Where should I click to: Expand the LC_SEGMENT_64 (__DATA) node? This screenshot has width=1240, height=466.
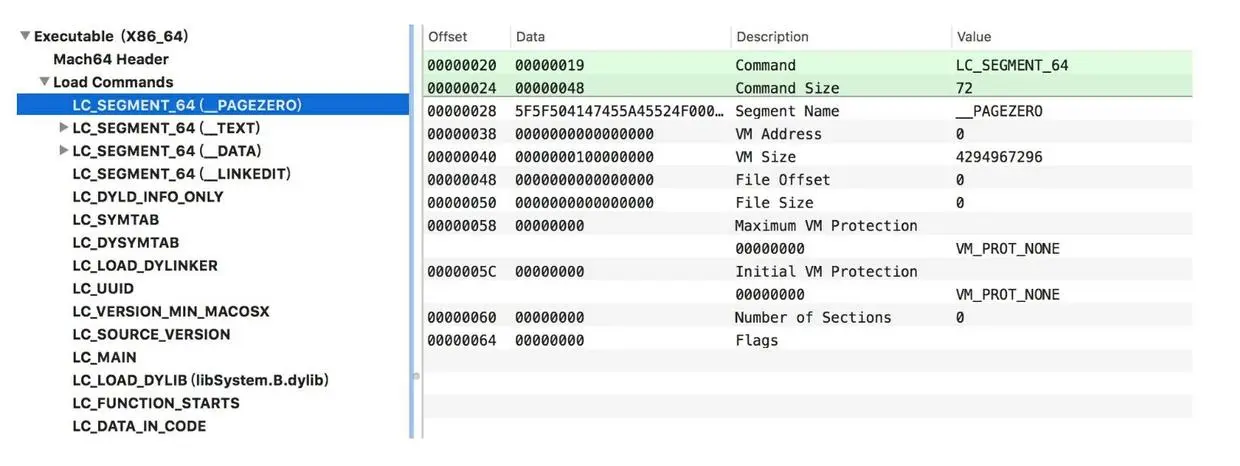(x=64, y=151)
